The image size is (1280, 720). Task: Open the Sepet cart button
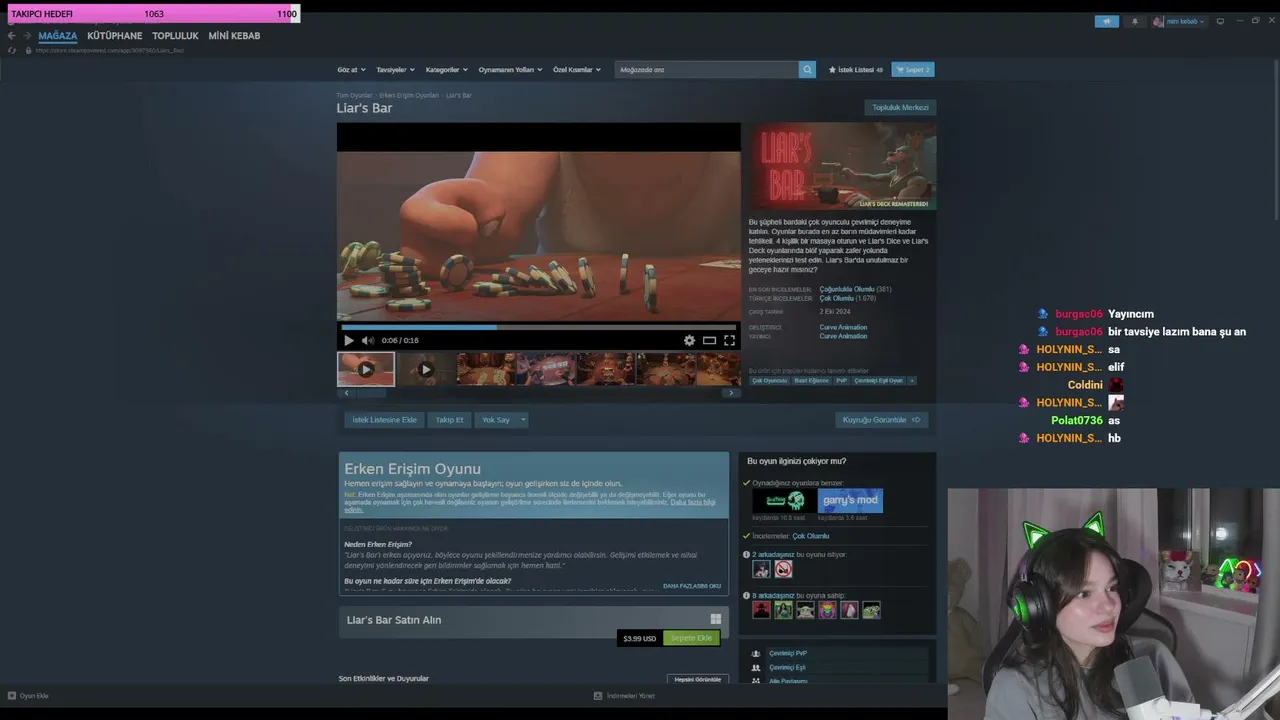(x=913, y=70)
